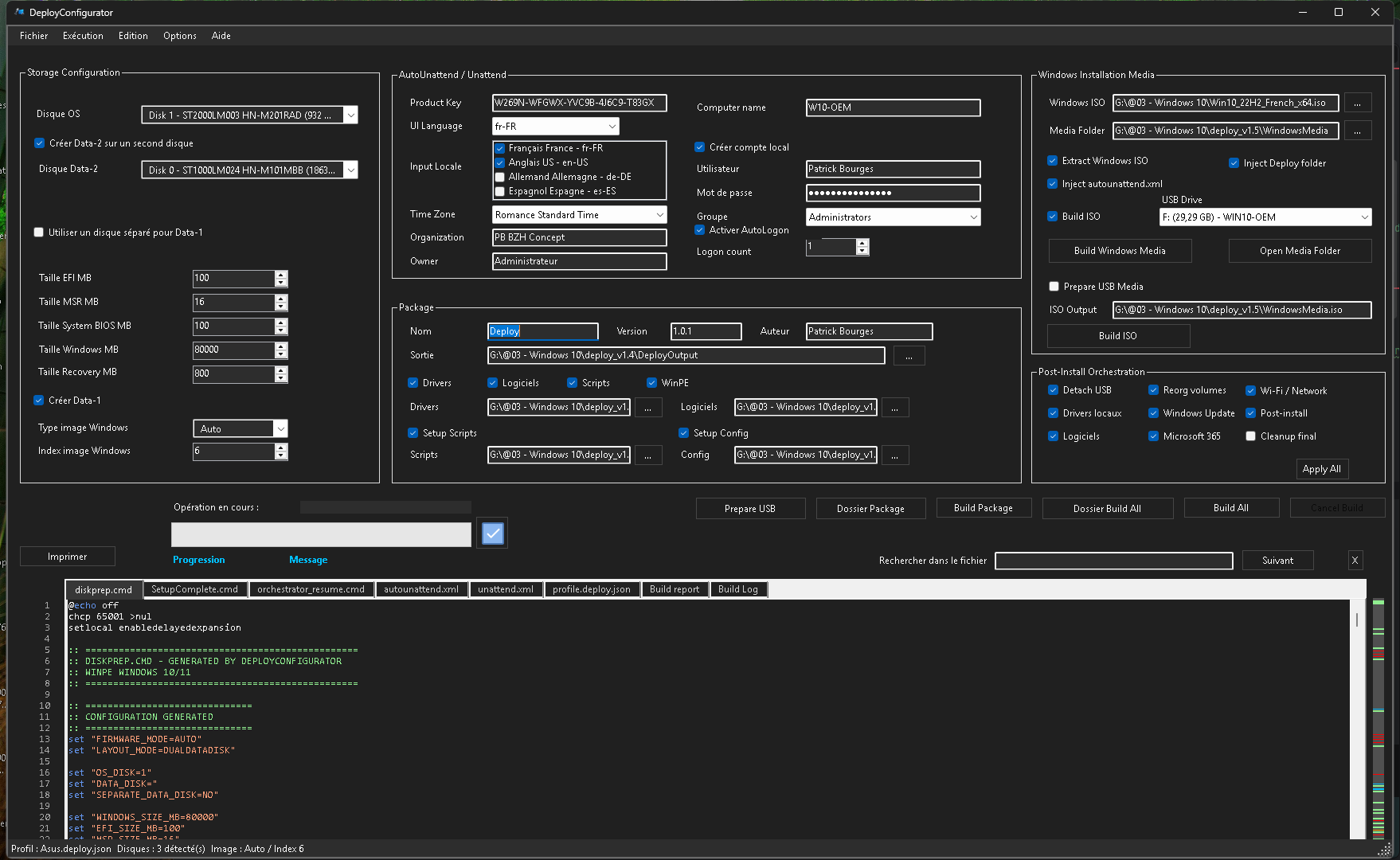Screen dimensions: 1400x860
Task: Open Time Zone dropdown
Action: click(579, 215)
